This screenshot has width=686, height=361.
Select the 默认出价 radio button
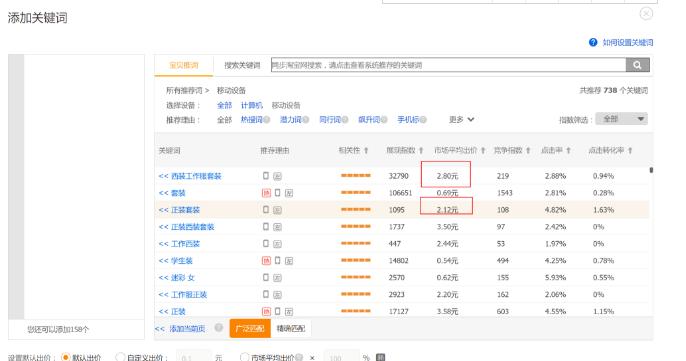[x=66, y=357]
